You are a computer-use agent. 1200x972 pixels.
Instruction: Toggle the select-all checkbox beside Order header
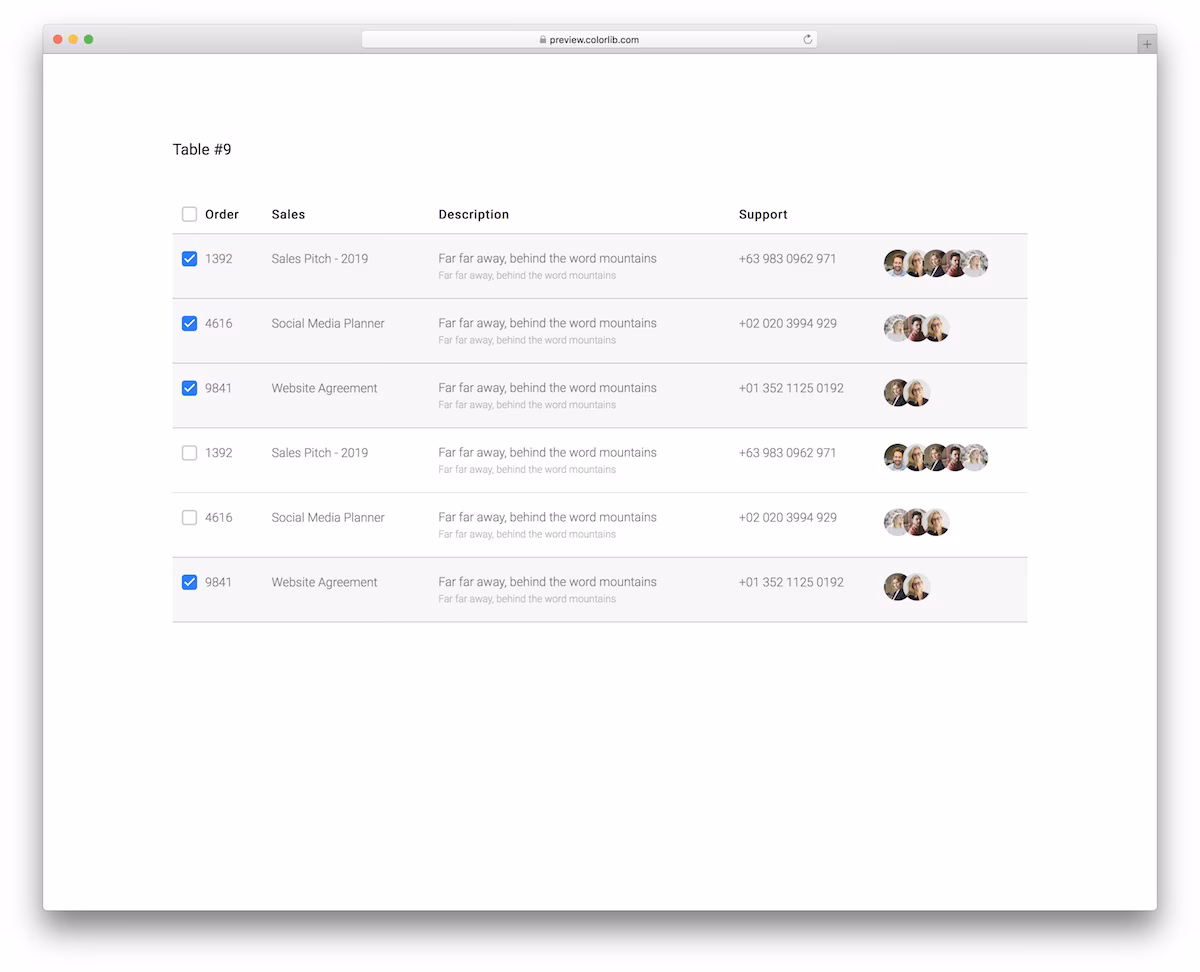(x=189, y=214)
